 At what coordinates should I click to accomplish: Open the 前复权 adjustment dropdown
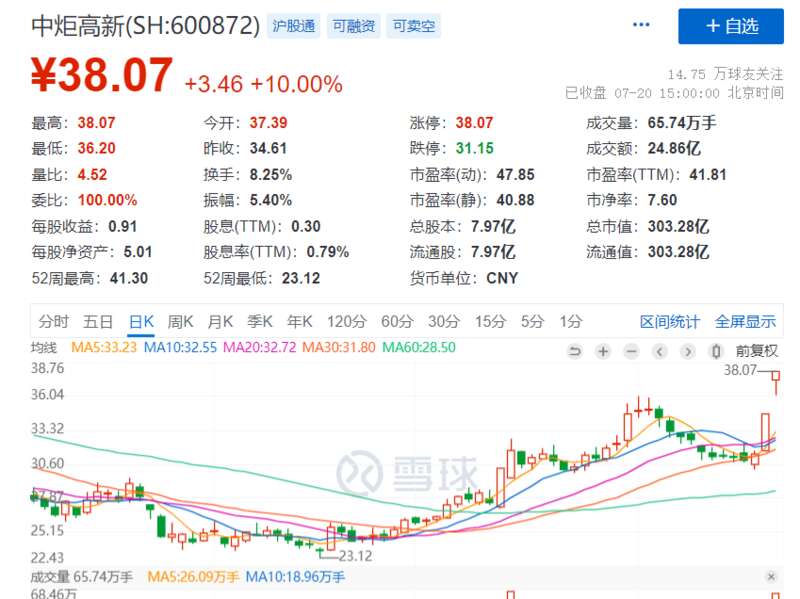tap(757, 351)
